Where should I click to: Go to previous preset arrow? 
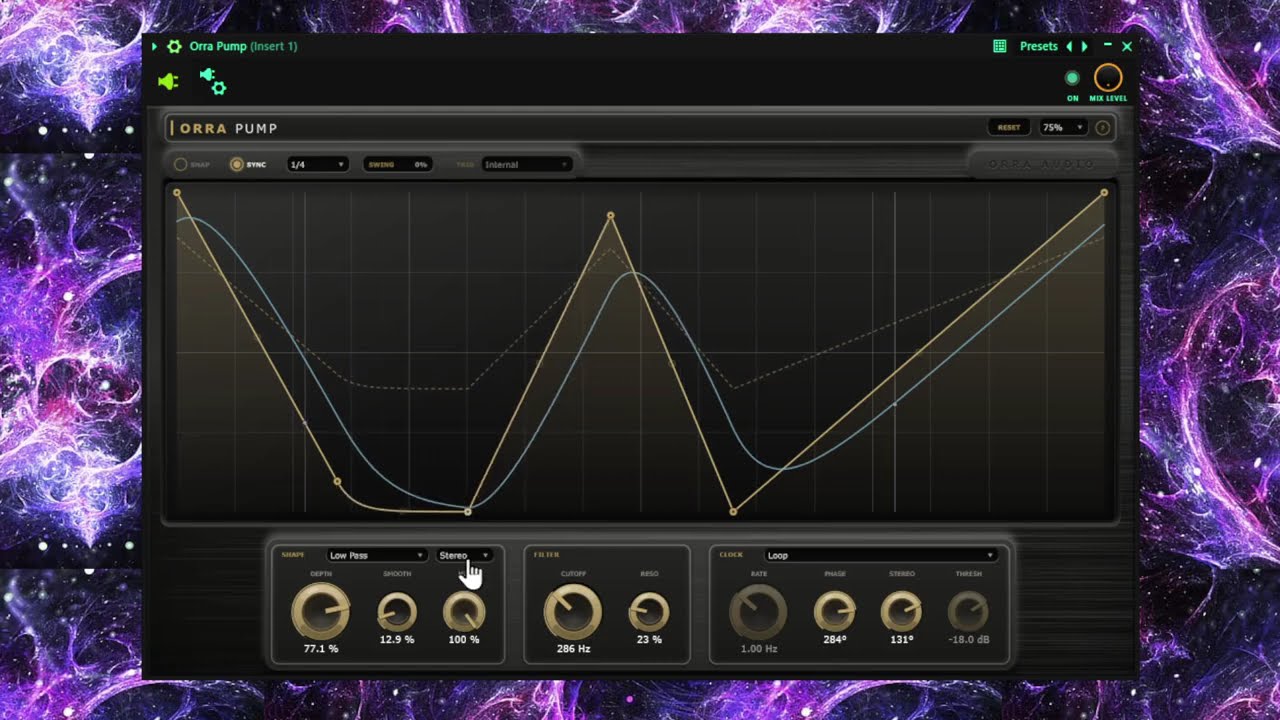click(x=1069, y=47)
